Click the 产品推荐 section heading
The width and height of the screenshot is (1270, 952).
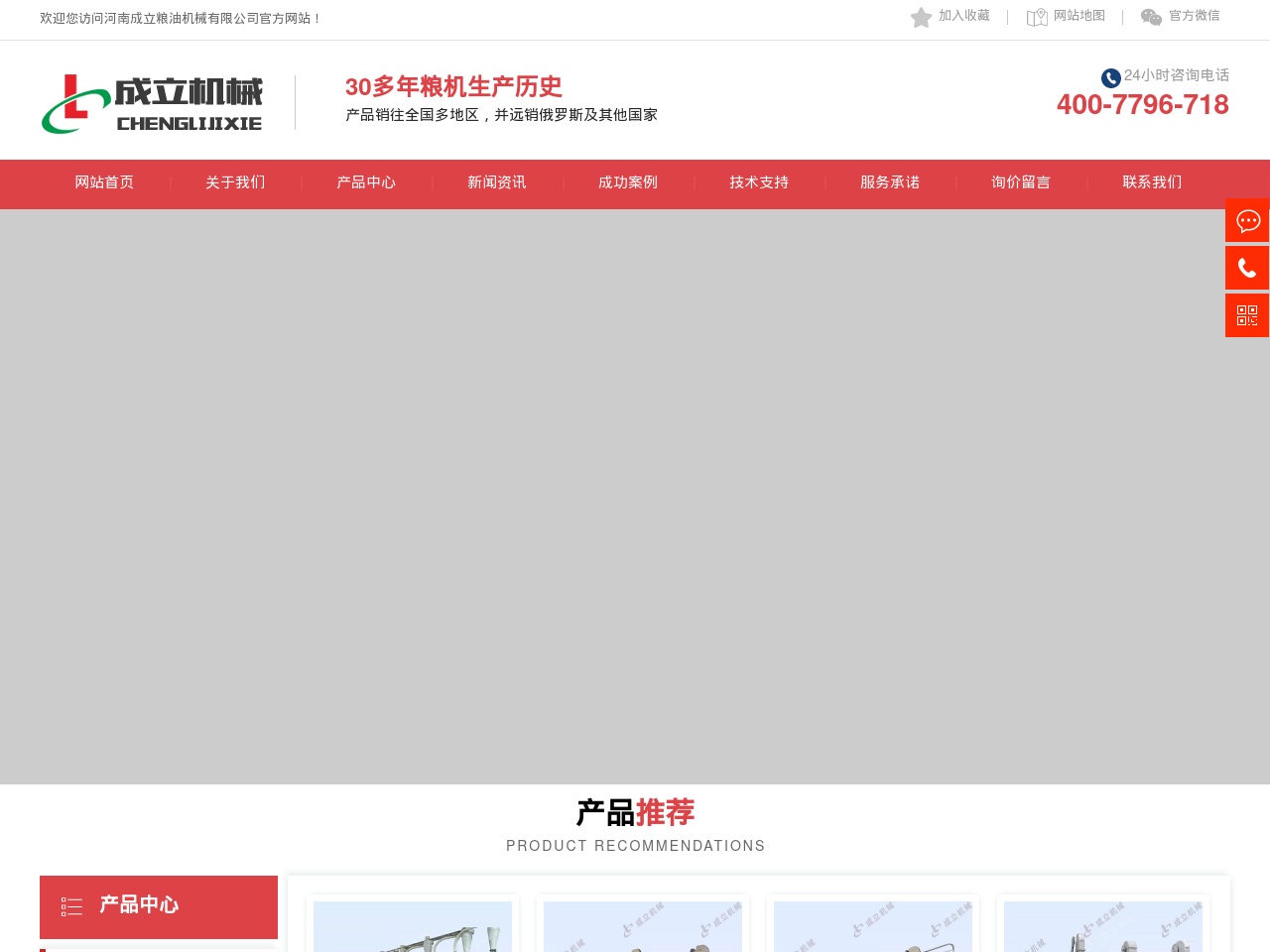[x=635, y=813]
